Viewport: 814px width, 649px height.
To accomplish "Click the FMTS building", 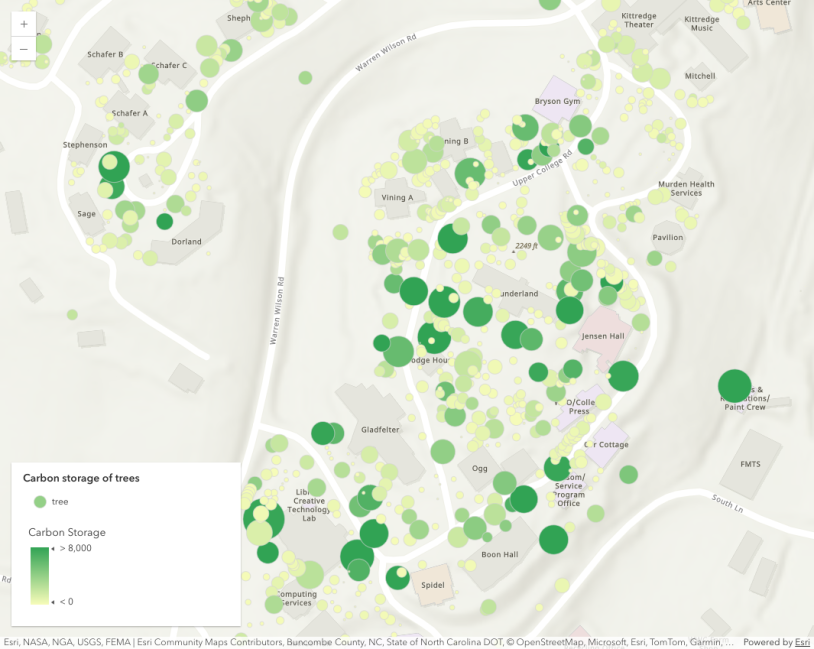I will click(750, 464).
